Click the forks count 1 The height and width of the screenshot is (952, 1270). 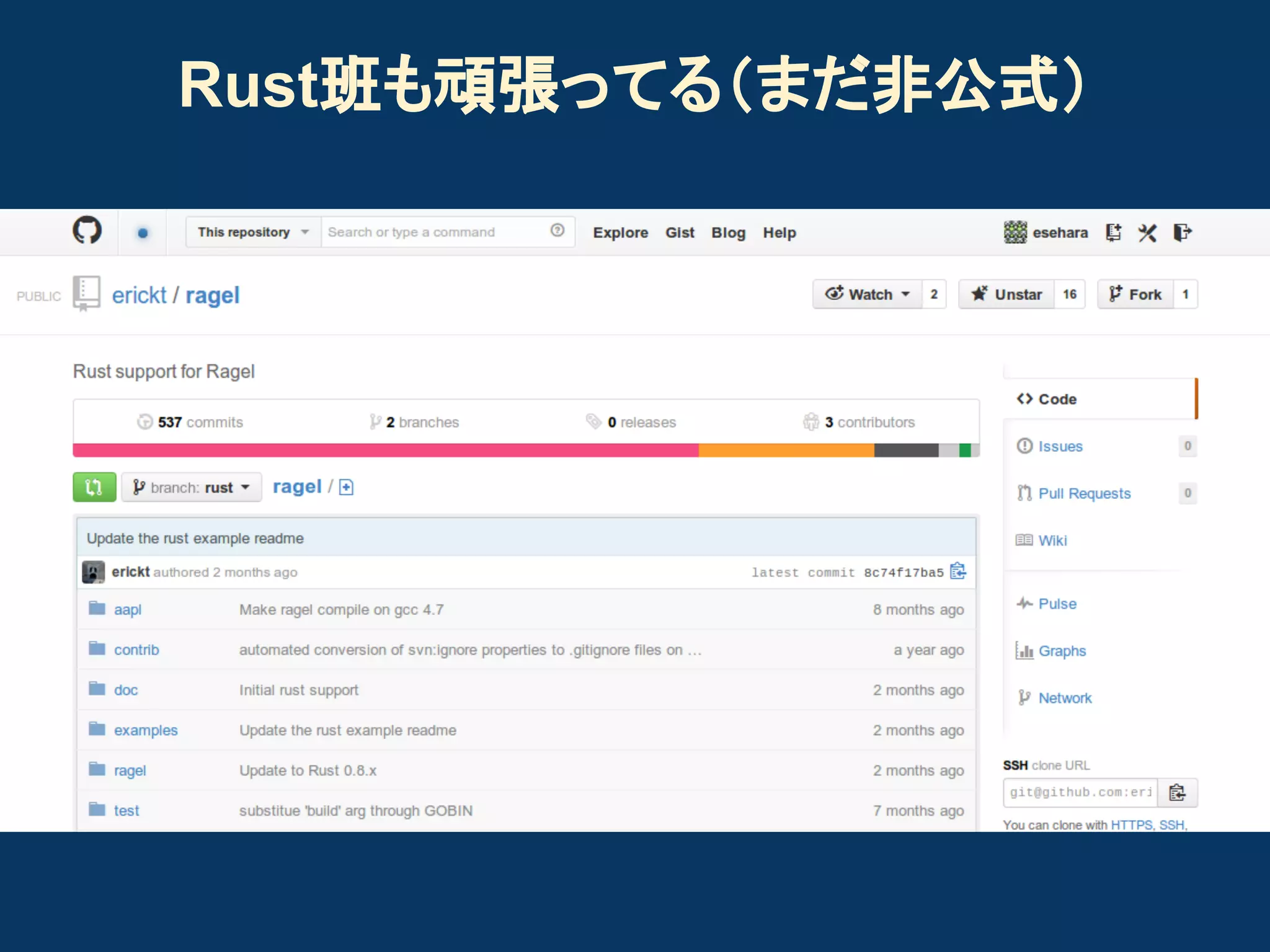point(1185,294)
